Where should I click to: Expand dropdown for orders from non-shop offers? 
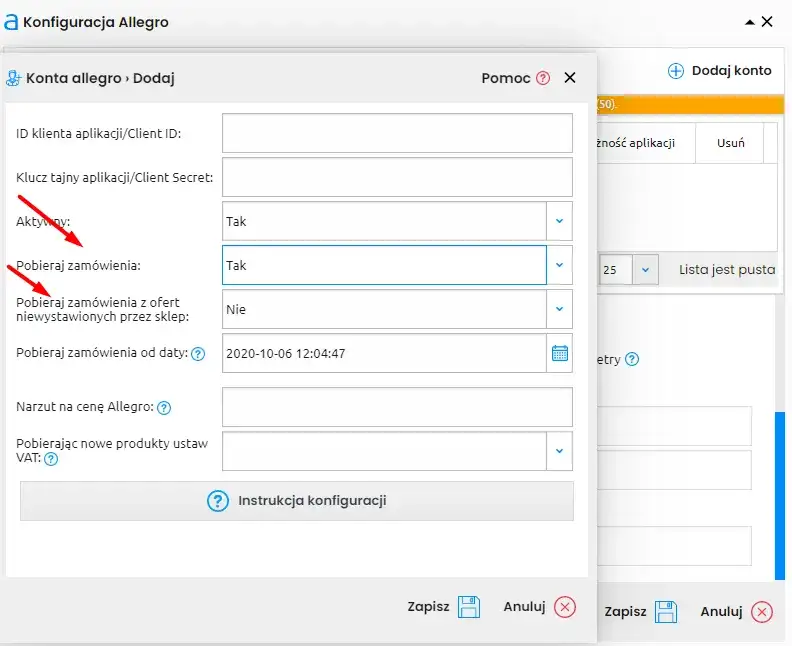[559, 309]
